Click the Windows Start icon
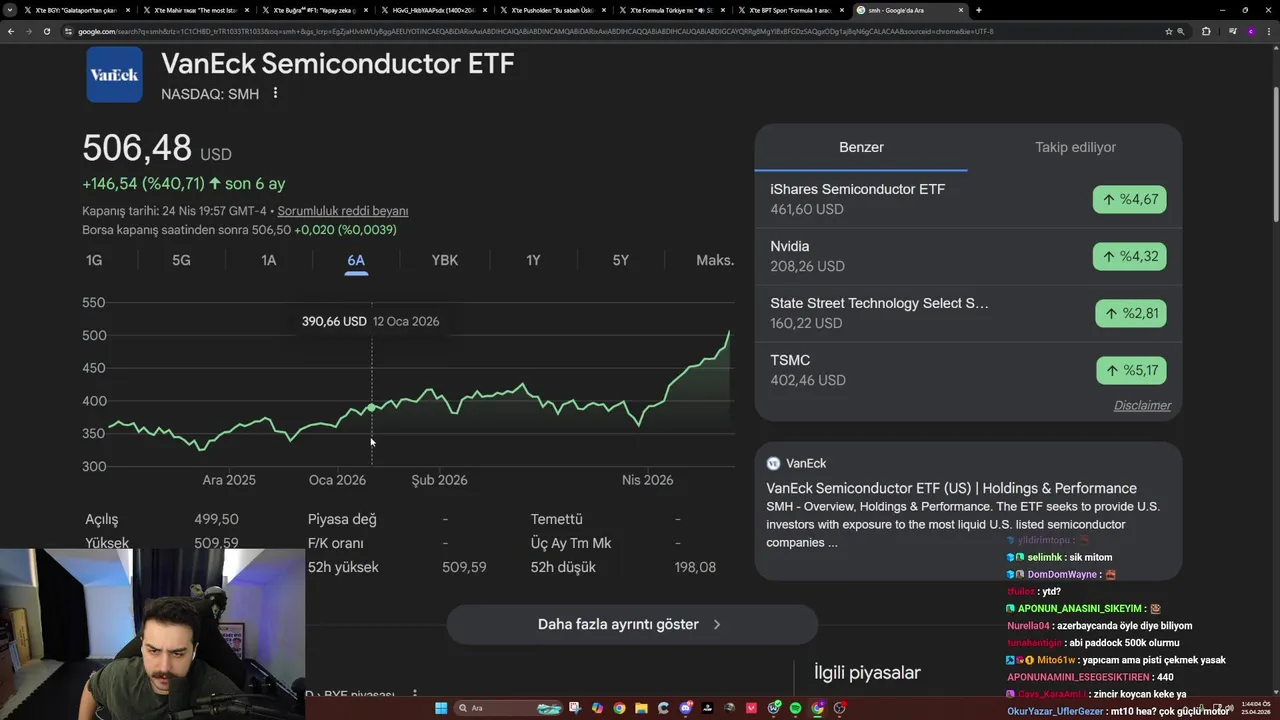 (x=441, y=708)
